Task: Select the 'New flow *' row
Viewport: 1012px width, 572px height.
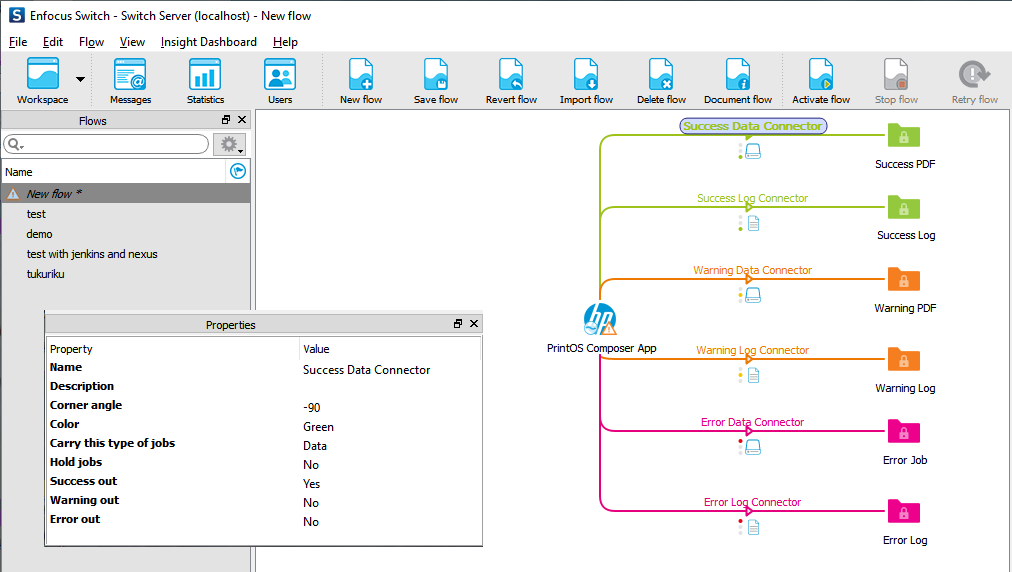Action: (x=126, y=194)
